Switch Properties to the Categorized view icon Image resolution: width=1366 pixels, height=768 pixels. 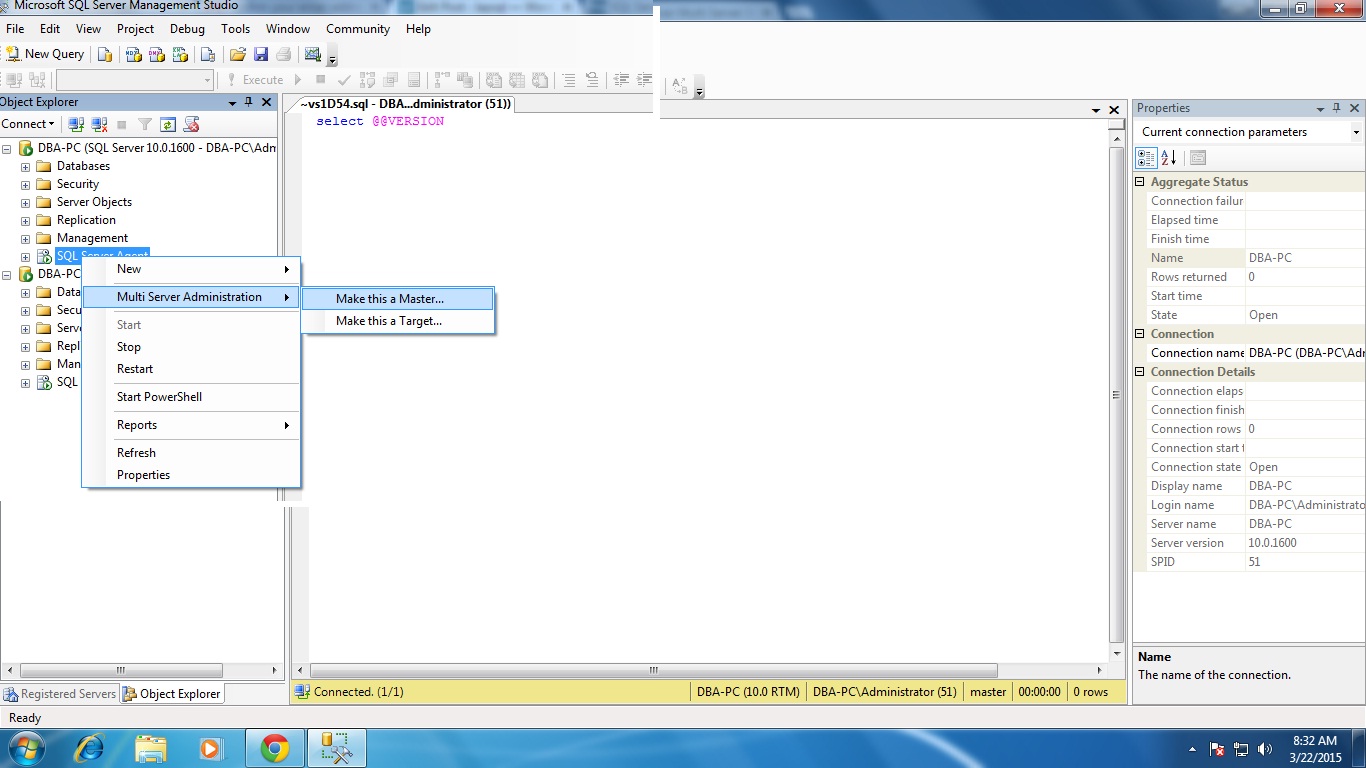tap(1146, 157)
